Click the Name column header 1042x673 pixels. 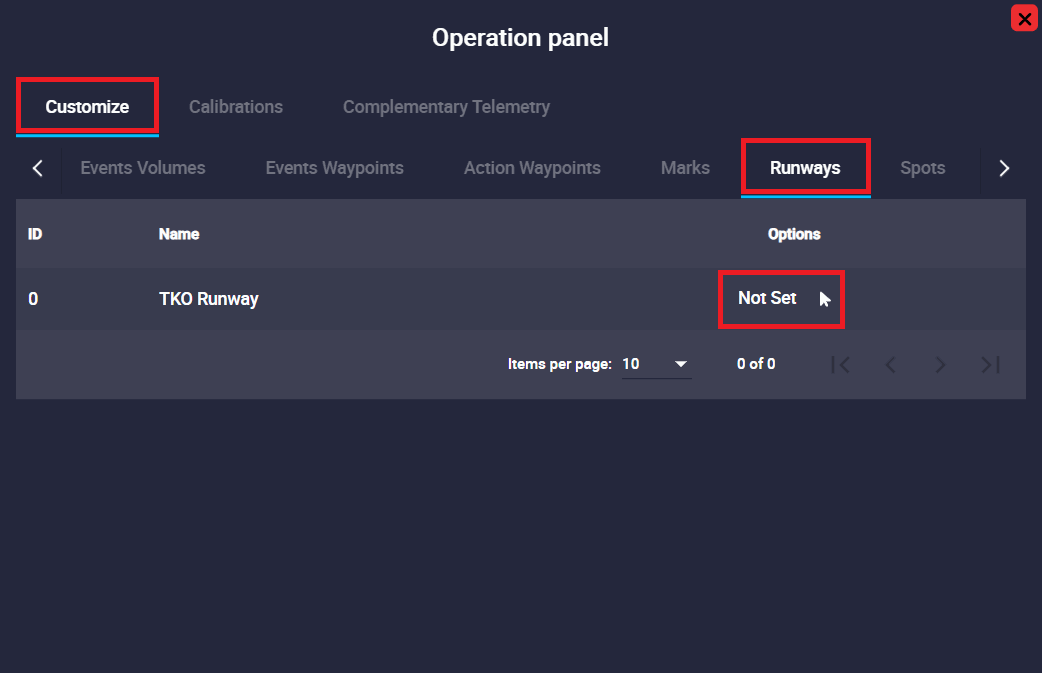[179, 234]
